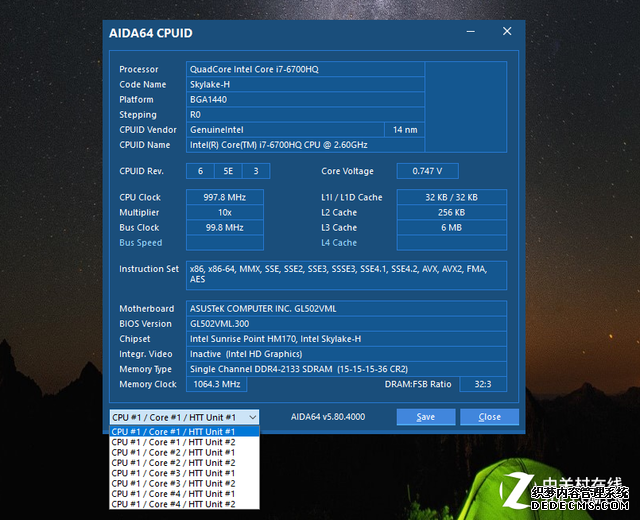
Task: Click the L2 Cache value 256 KB
Action: 452,212
